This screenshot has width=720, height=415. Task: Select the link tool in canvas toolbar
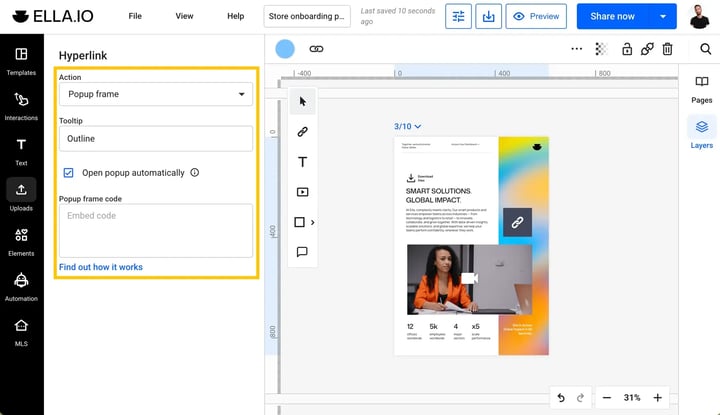(x=303, y=132)
